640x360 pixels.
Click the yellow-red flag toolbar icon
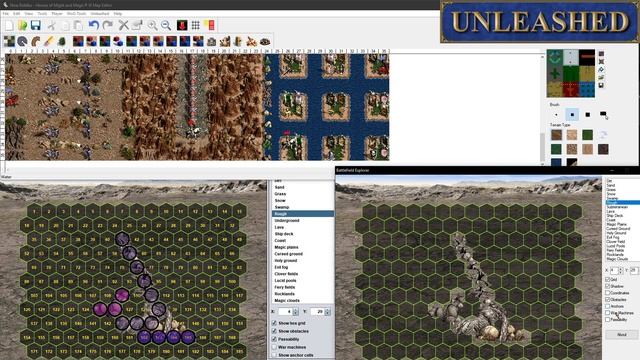pyautogui.click(x=210, y=25)
